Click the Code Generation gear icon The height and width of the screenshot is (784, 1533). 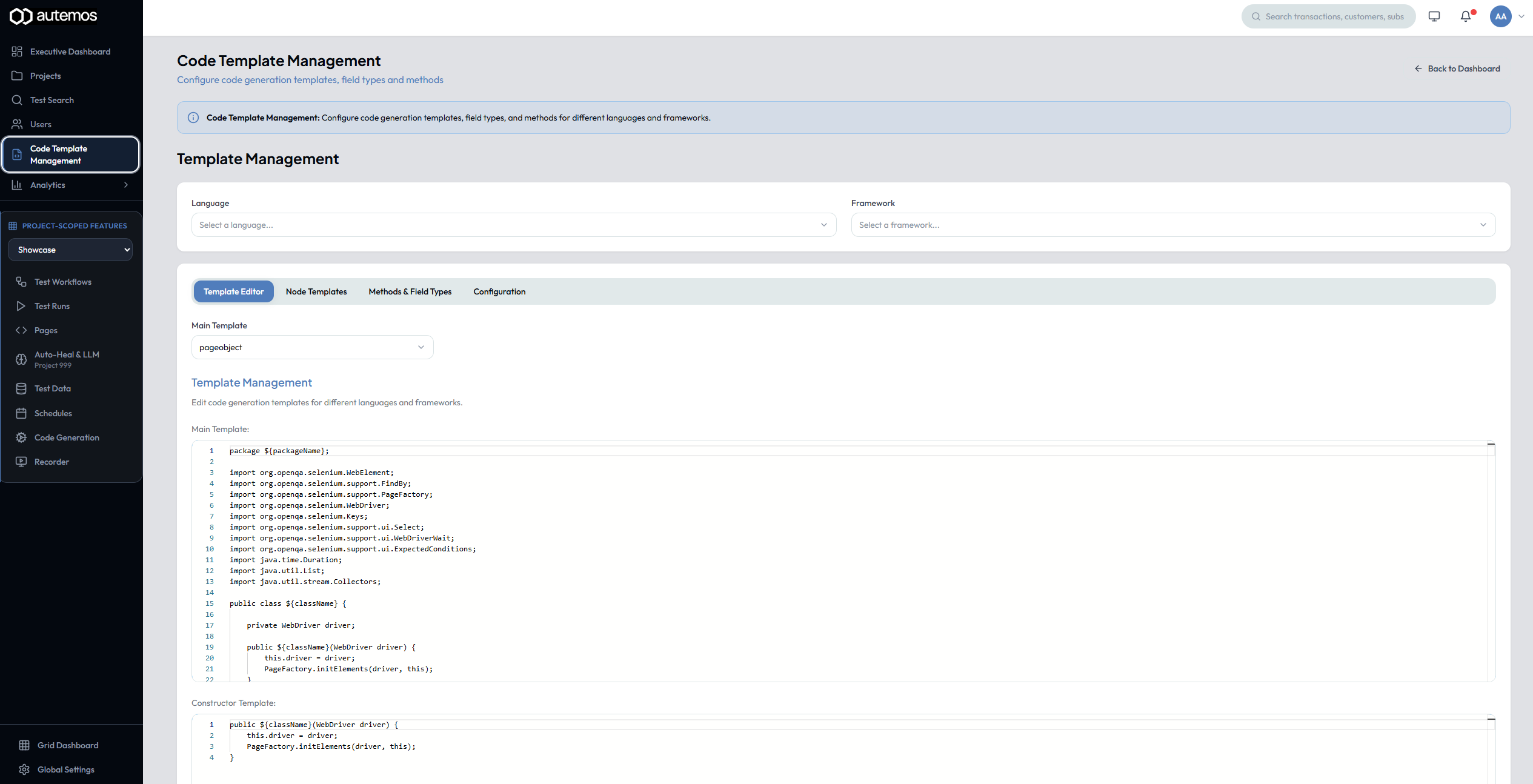pos(21,437)
